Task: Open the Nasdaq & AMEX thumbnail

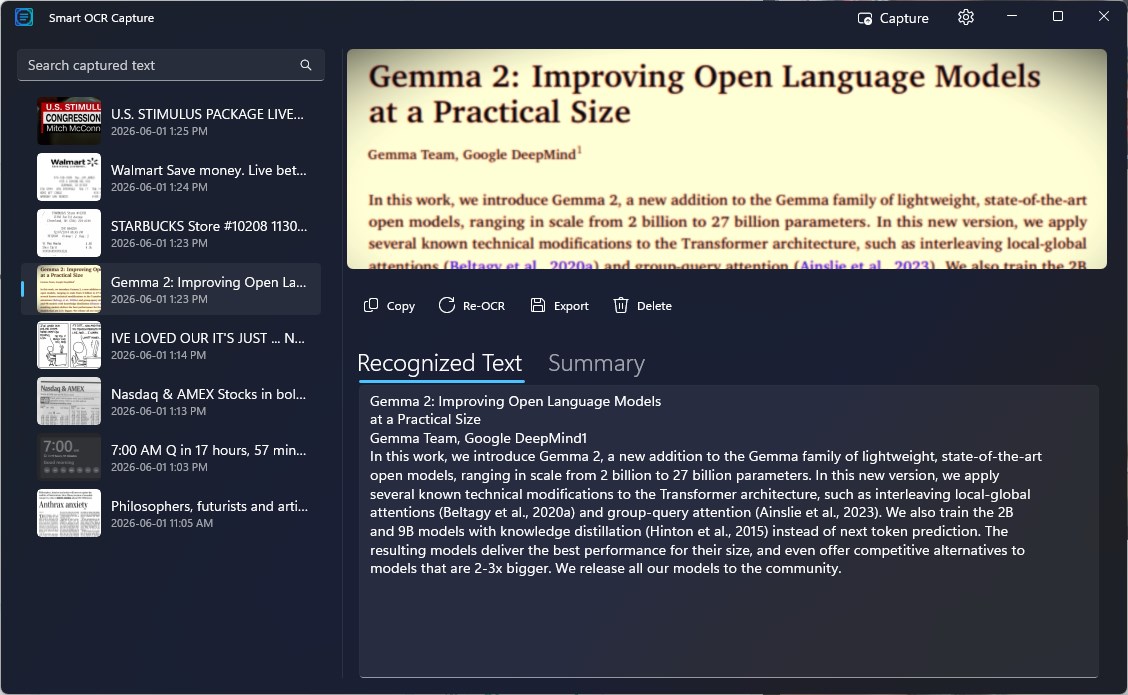Action: pyautogui.click(x=69, y=401)
